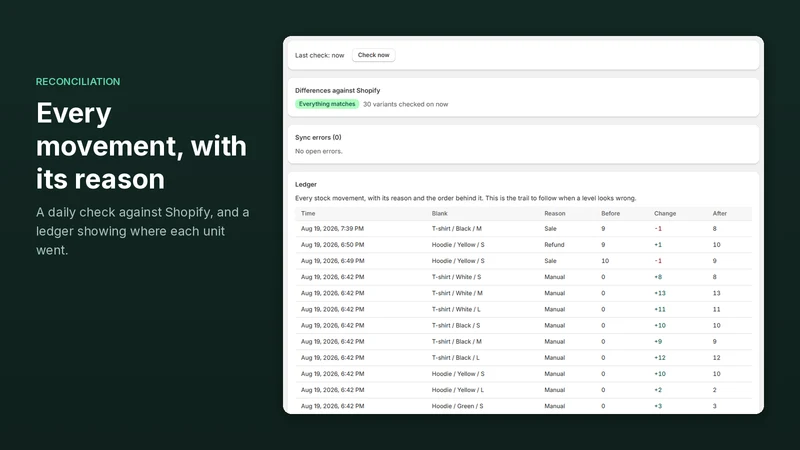Click ledger description about stock movement trail
Viewport: 800px width, 450px height.
coord(465,198)
